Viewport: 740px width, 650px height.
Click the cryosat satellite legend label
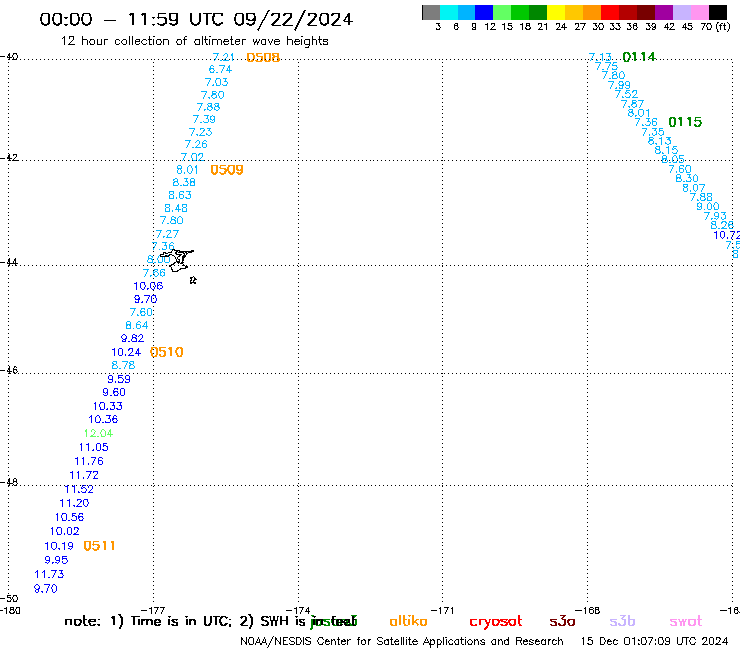(496, 622)
